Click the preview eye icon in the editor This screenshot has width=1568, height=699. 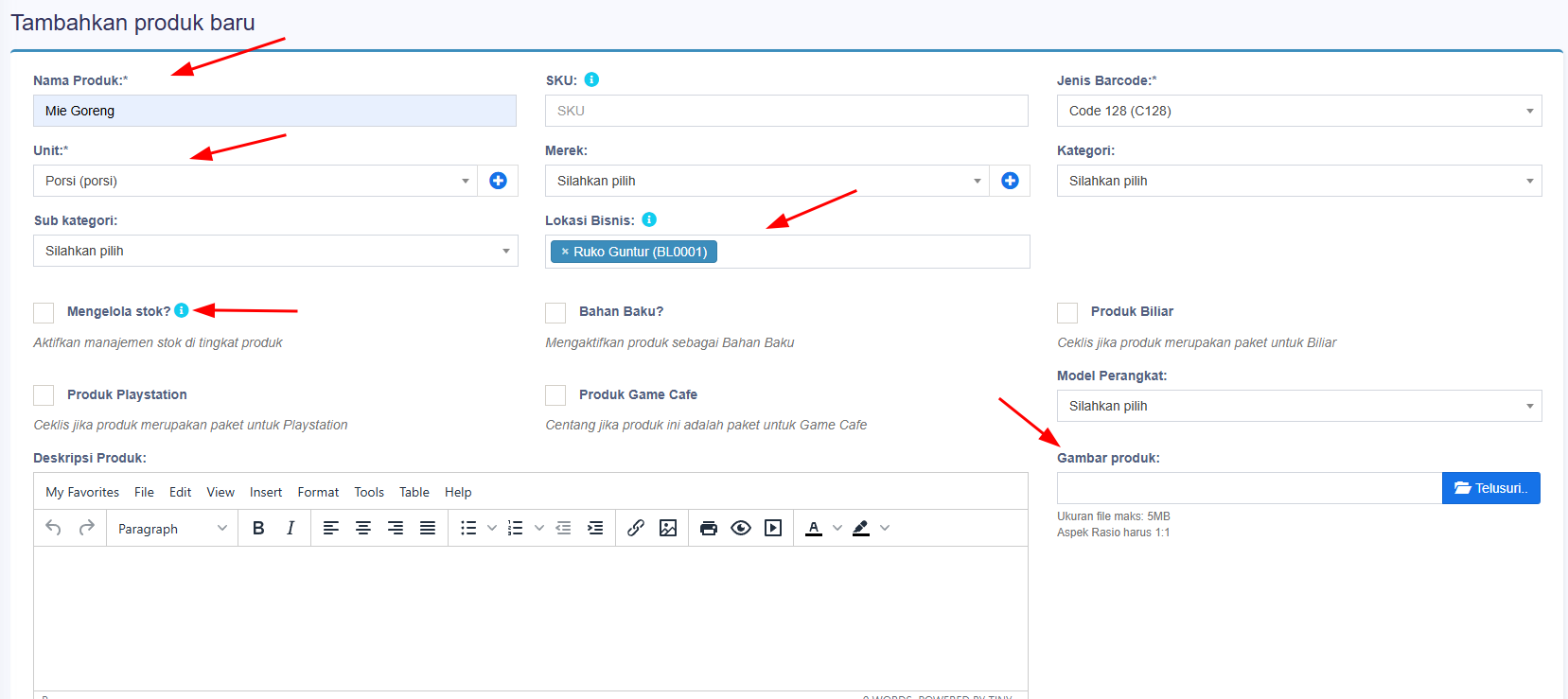(741, 528)
